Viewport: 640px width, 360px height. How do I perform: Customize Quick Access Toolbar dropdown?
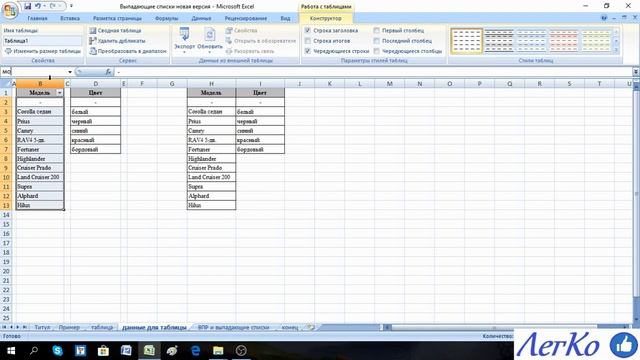pos(71,6)
